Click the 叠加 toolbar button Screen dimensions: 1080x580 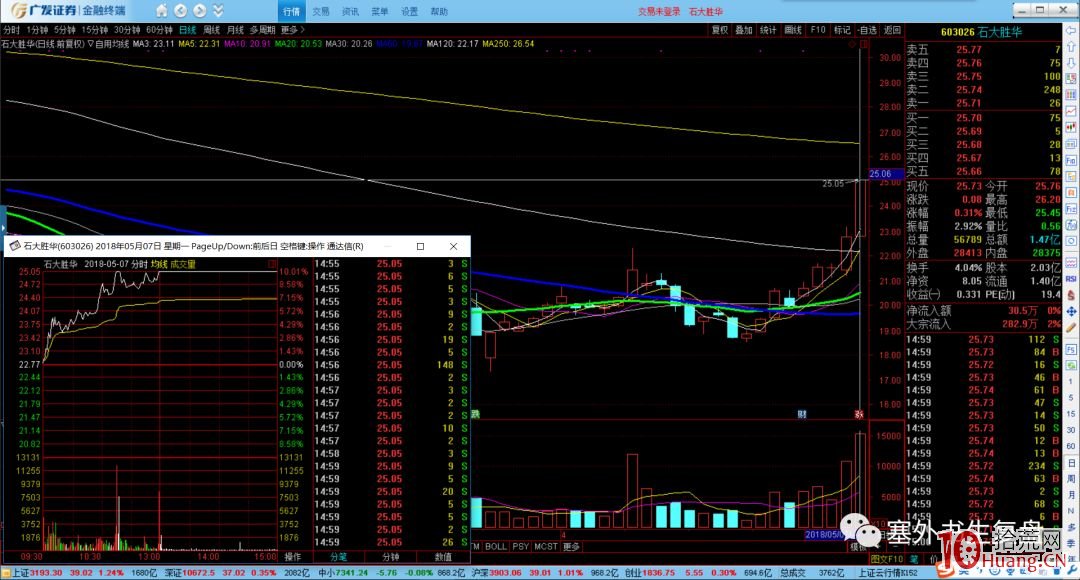[744, 30]
